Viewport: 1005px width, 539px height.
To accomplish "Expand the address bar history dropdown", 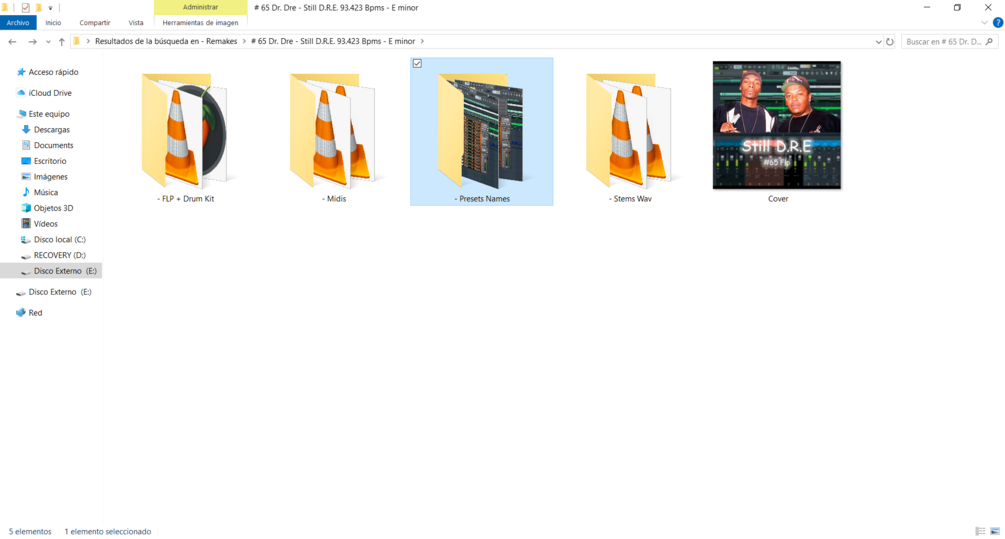I will click(878, 42).
